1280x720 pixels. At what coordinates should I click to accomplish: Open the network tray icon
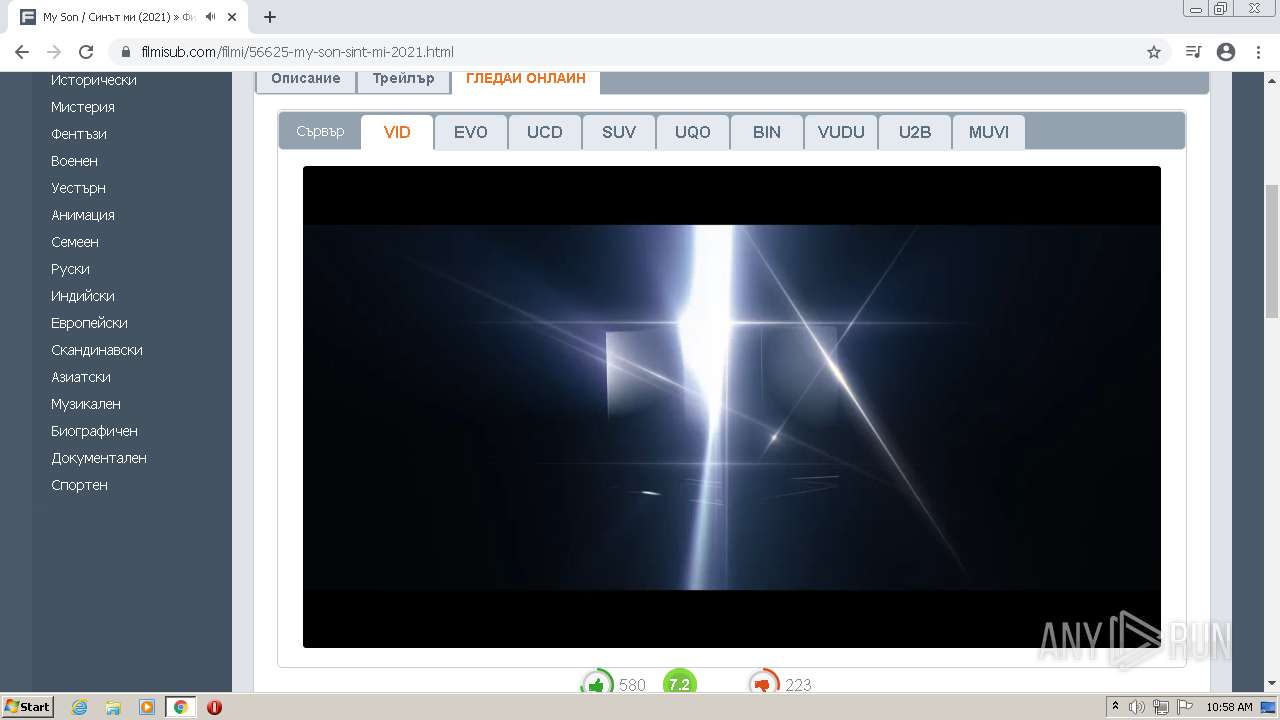(x=1160, y=707)
